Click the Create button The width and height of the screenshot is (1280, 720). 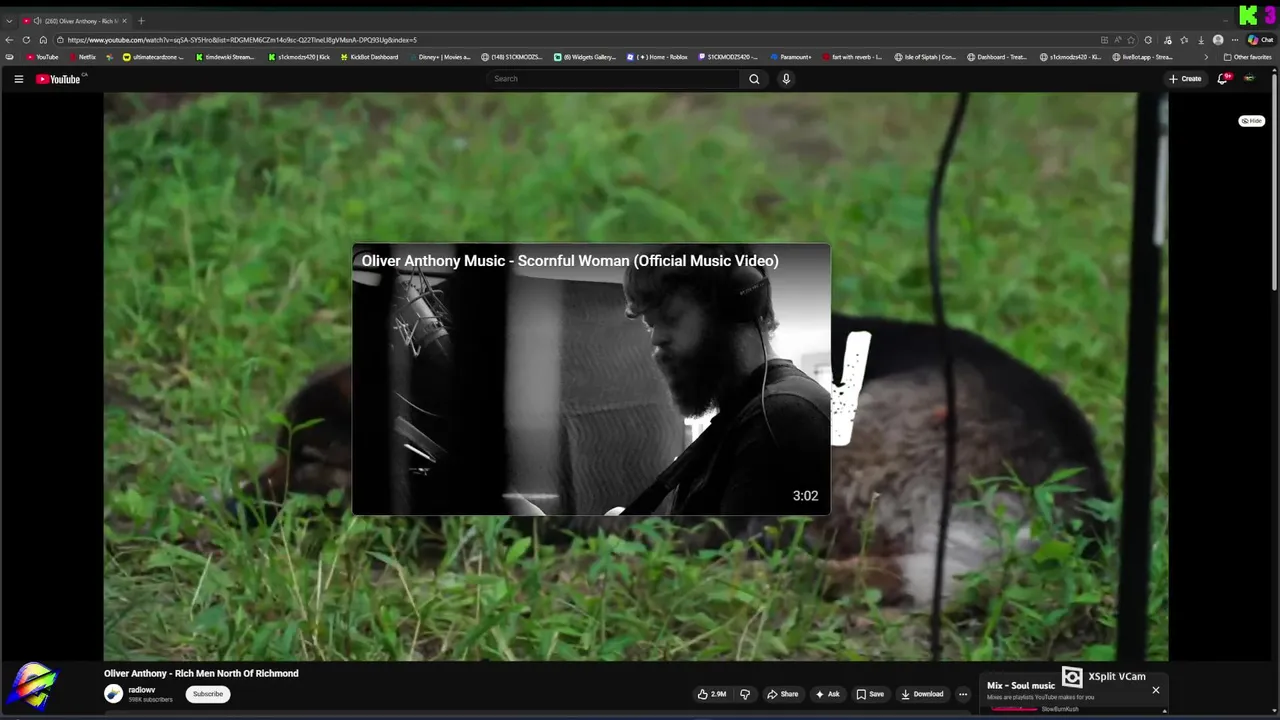[x=1185, y=79]
